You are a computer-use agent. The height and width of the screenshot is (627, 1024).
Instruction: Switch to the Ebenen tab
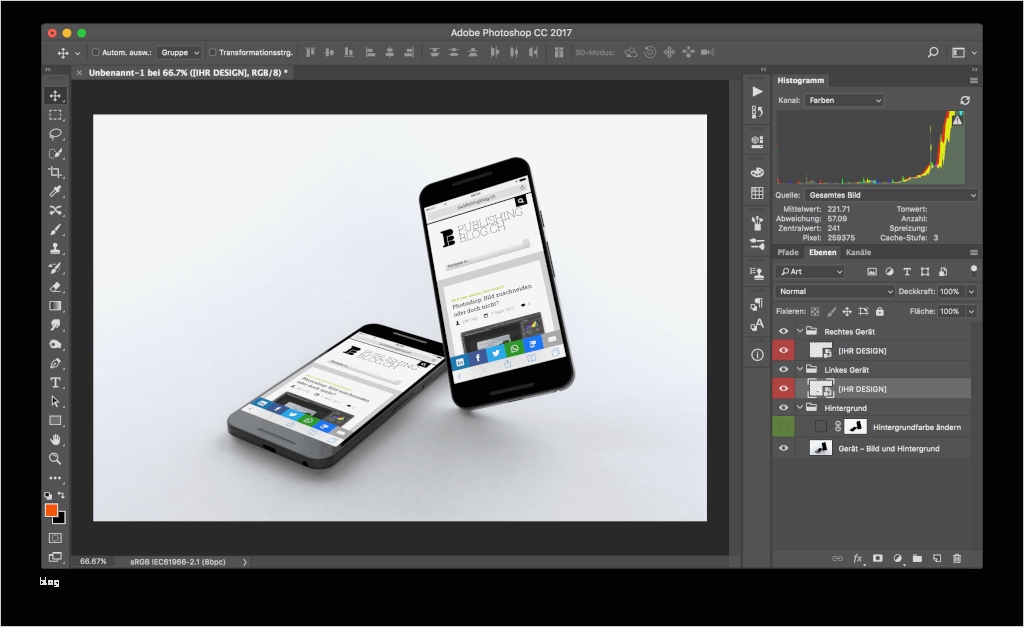coord(822,252)
